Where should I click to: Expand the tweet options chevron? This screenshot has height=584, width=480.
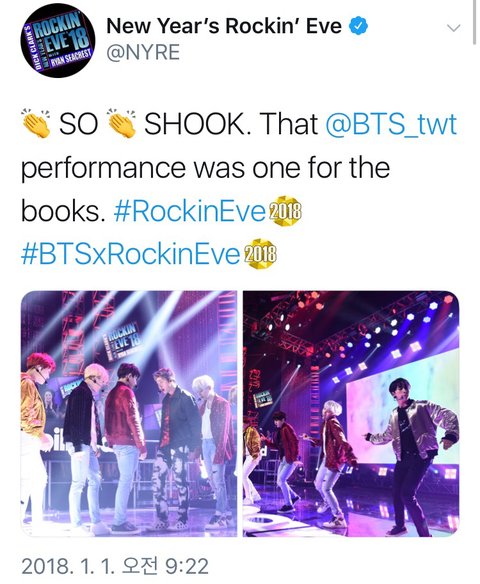coord(453,28)
